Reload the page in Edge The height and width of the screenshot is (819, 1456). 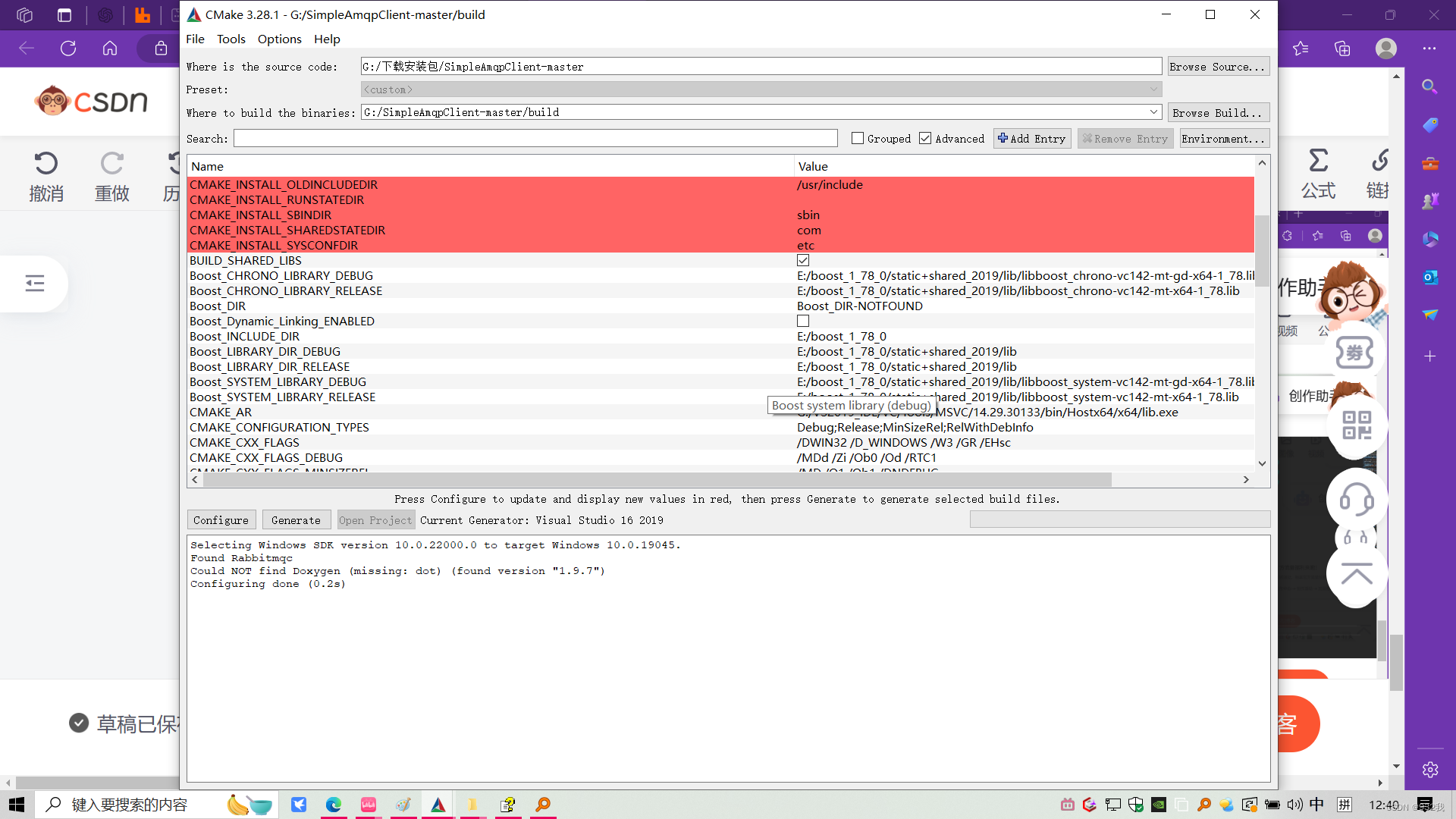68,48
